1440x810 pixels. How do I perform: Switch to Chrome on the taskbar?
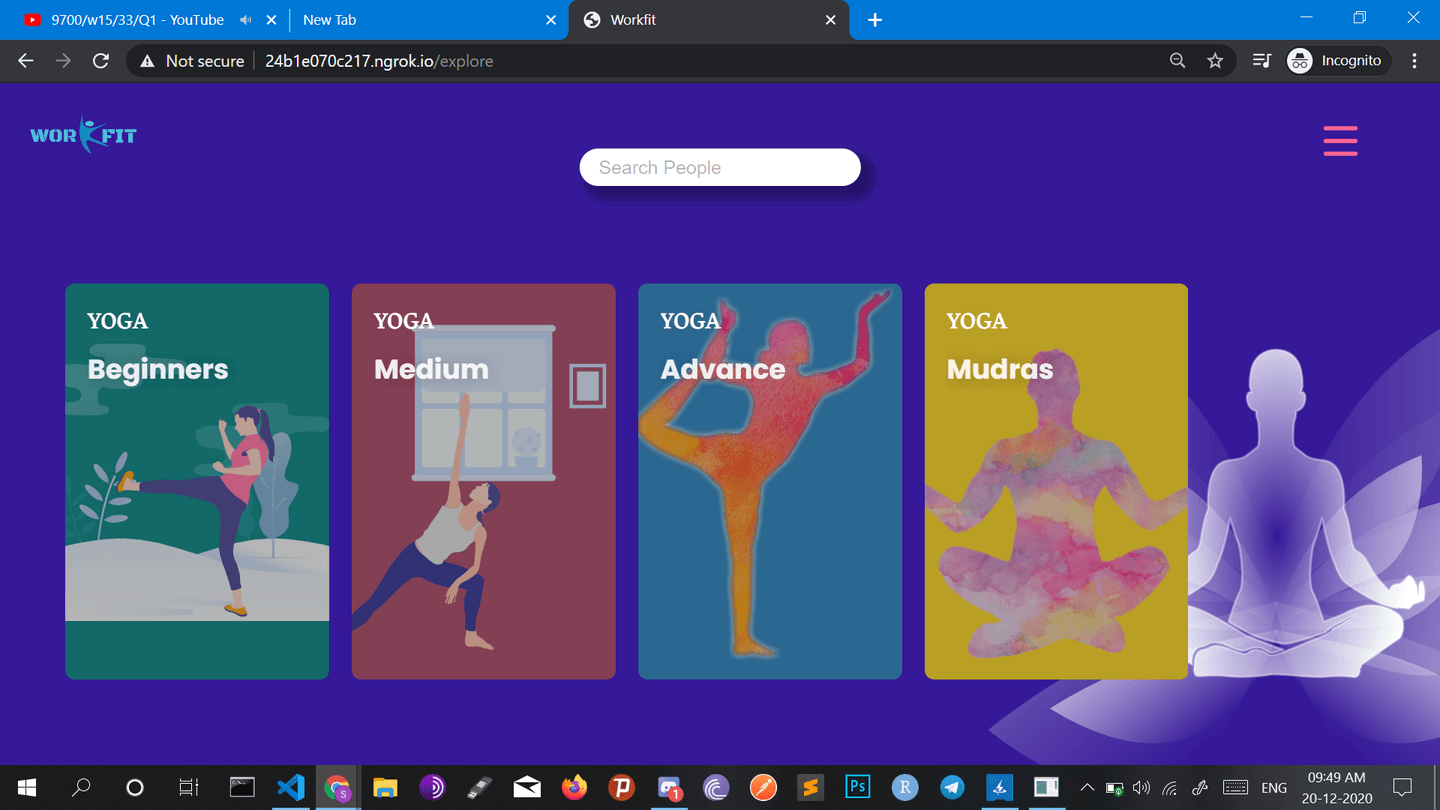[338, 787]
